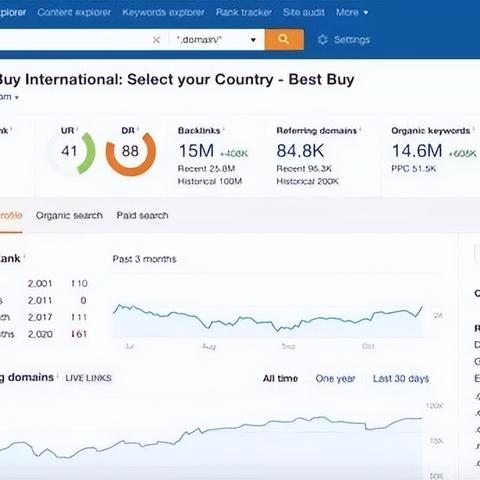Click the +608K organic keywords change value
Screen dimensions: 480x480
[463, 154]
